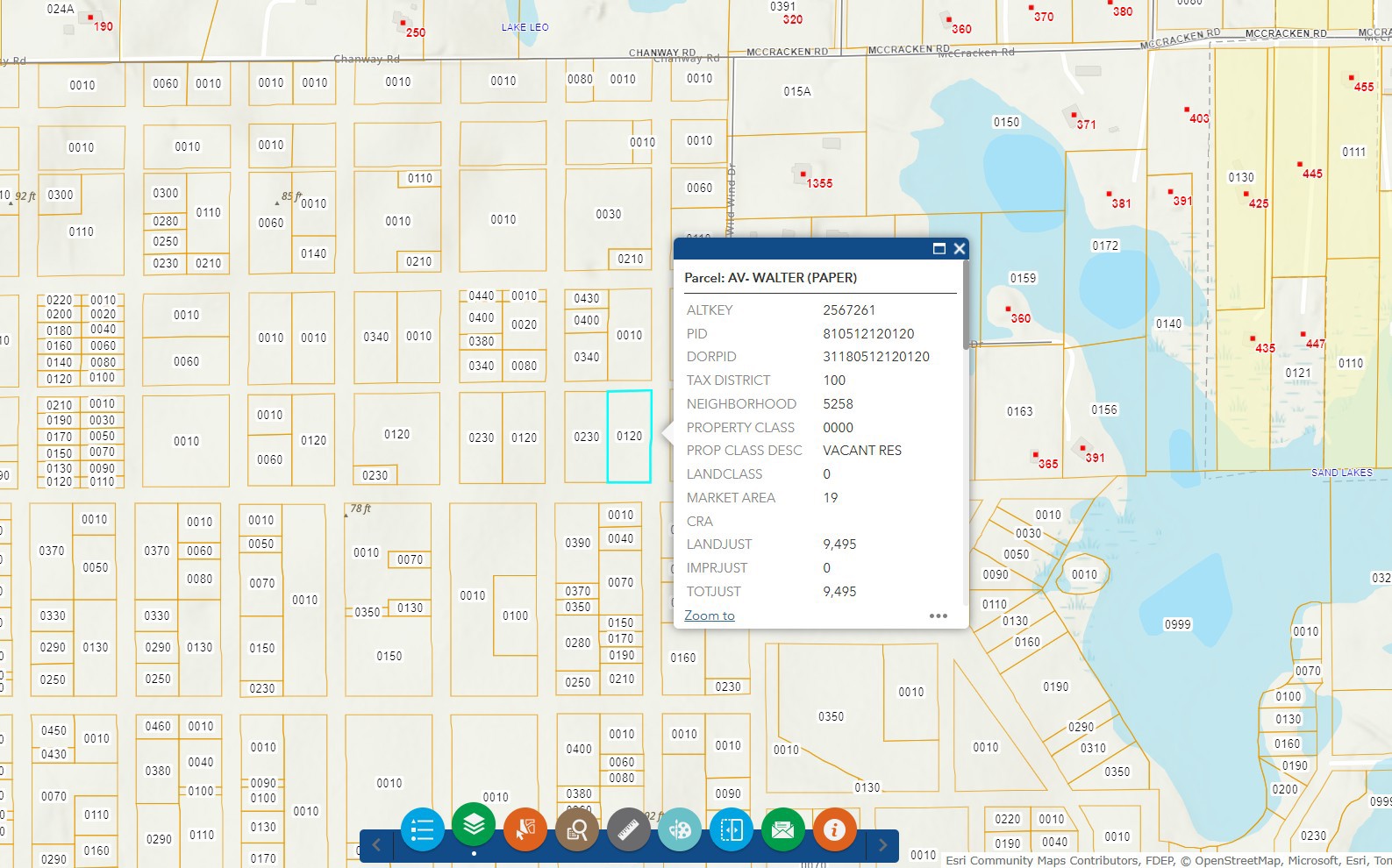Click address marker 365 near lake
Viewport: 1392px width, 868px height.
(1036, 455)
